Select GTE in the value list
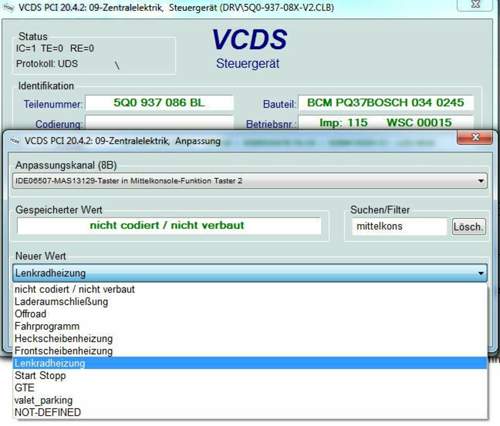Image resolution: width=500 pixels, height=426 pixels. pyautogui.click(x=250, y=388)
